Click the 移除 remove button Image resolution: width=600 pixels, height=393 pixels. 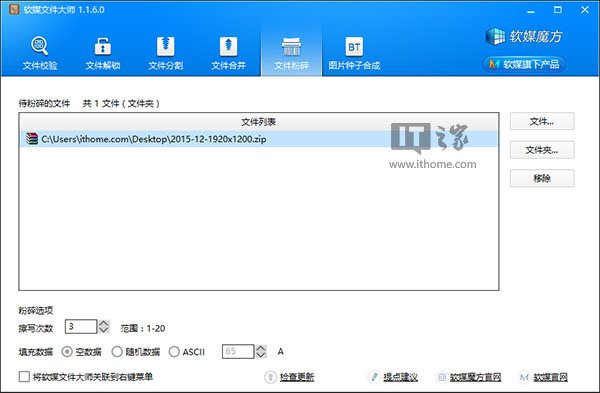542,178
